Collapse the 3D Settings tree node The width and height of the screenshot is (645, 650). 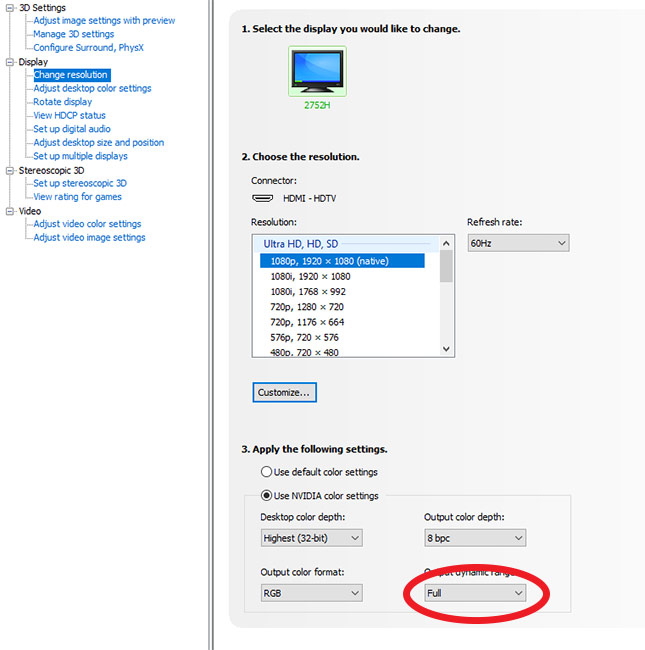(x=10, y=8)
